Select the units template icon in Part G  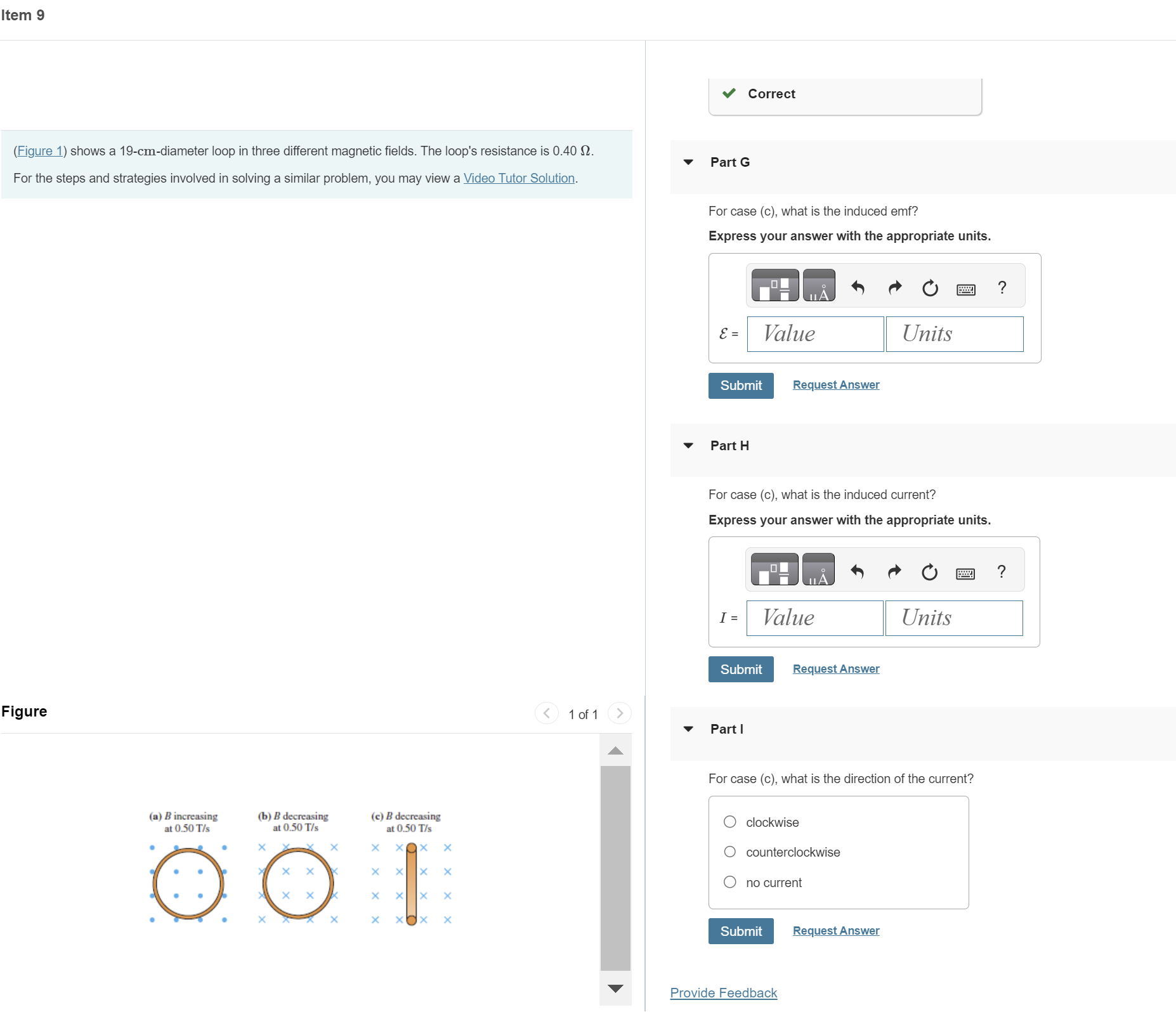(818, 285)
